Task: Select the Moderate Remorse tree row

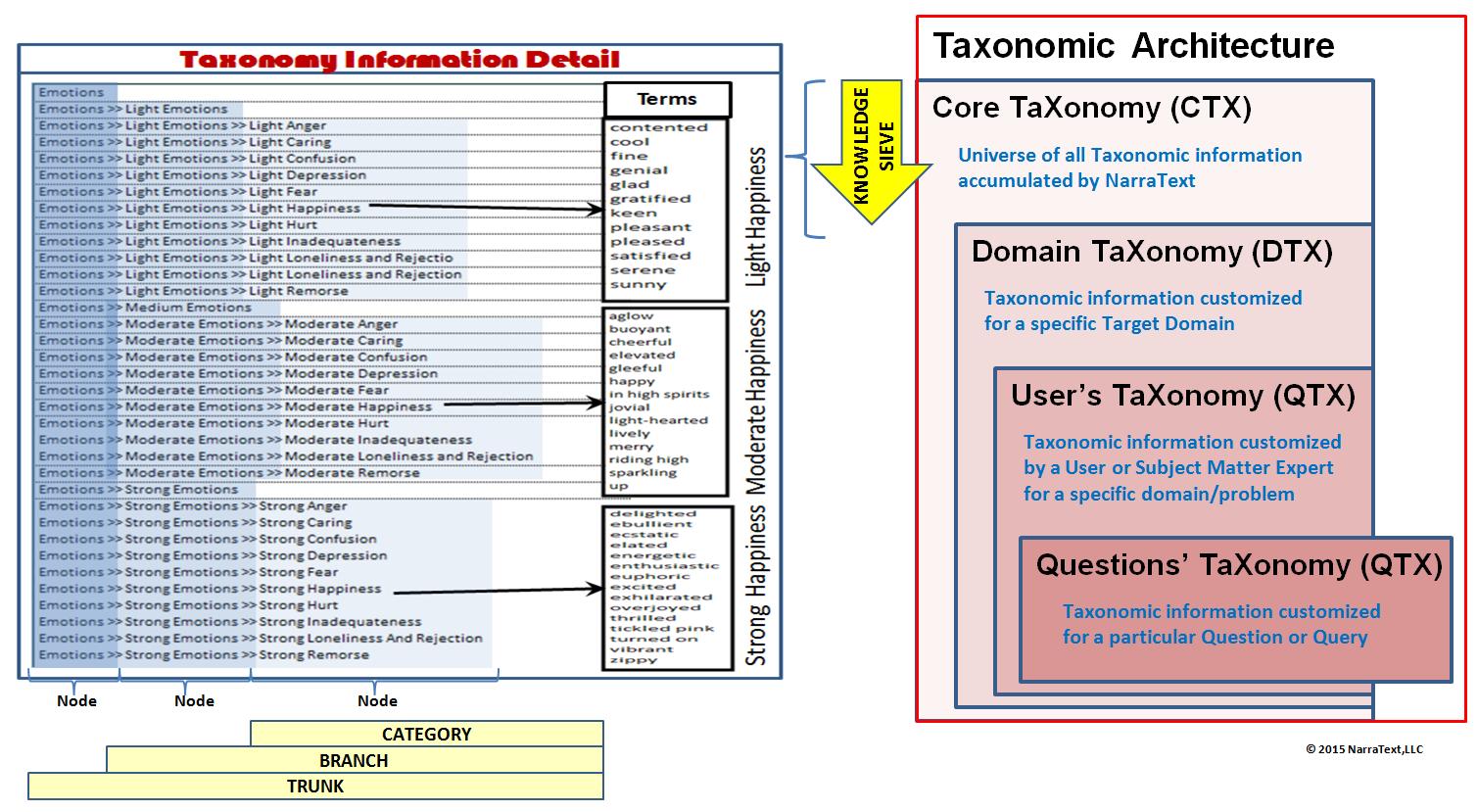Action: tap(229, 473)
